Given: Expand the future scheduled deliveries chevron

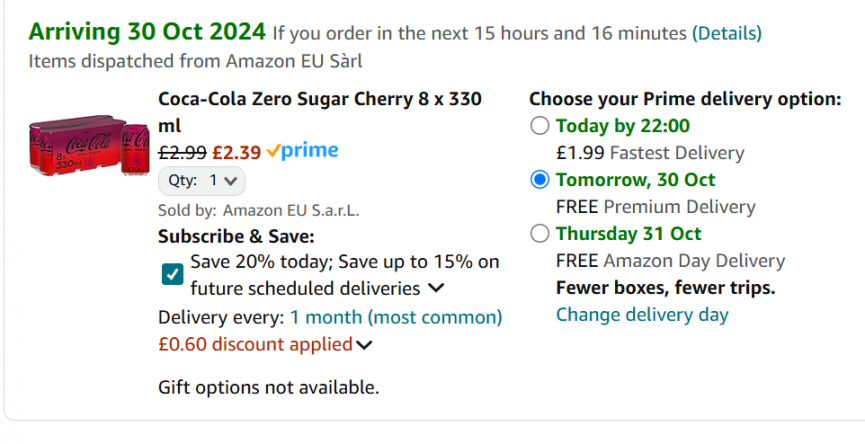Looking at the screenshot, I should pyautogui.click(x=436, y=289).
